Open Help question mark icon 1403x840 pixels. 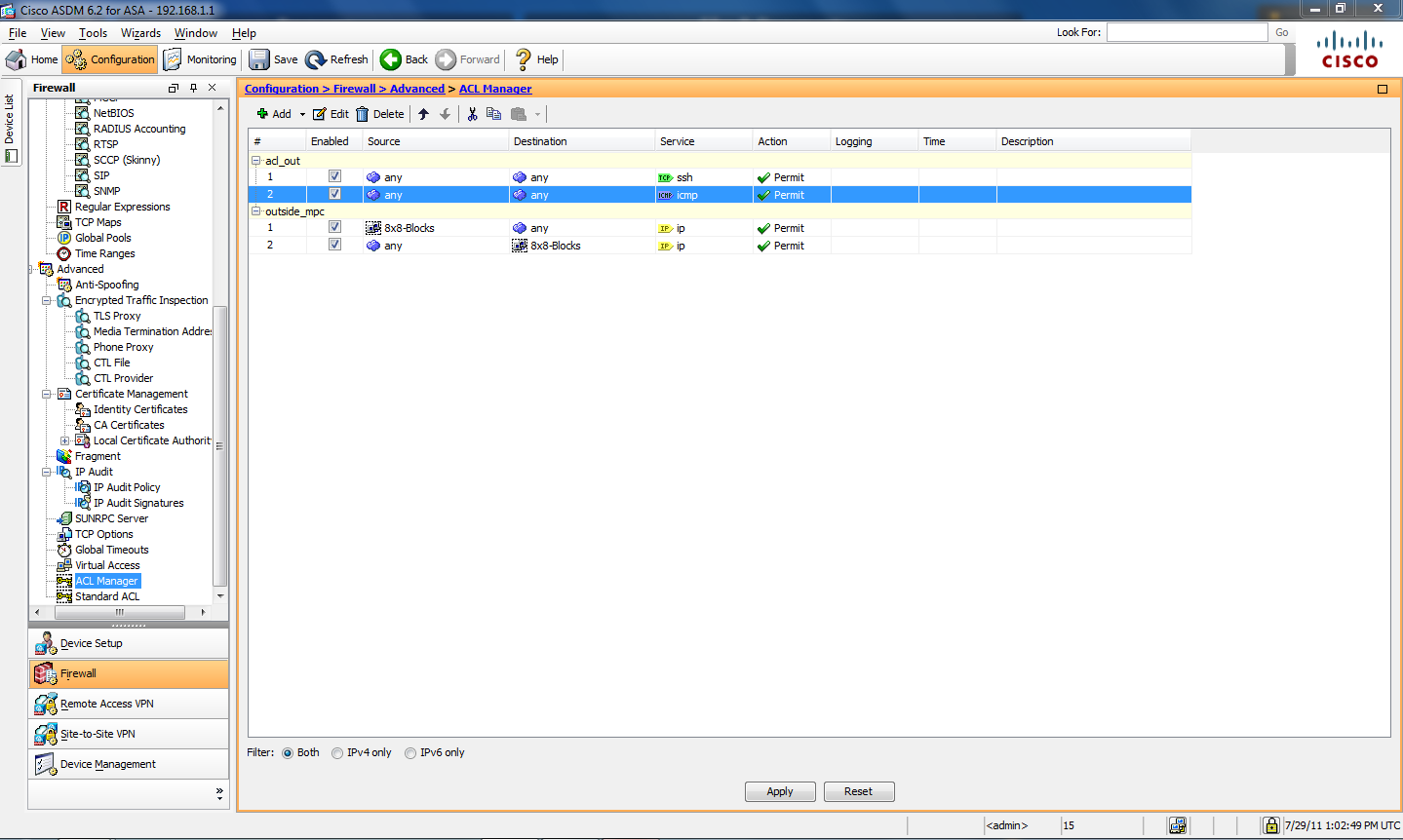click(524, 59)
